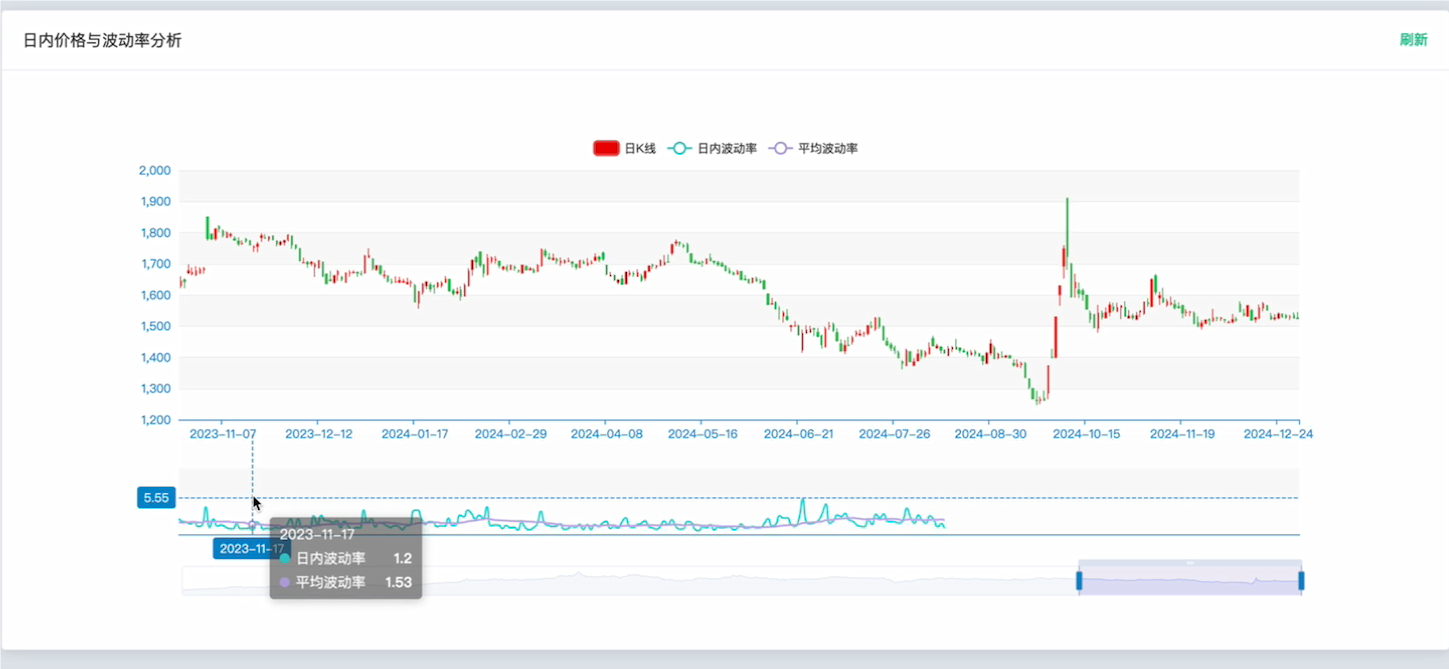Click x-axis date label 2024-08-30
This screenshot has height=669, width=1449.
pos(990,434)
